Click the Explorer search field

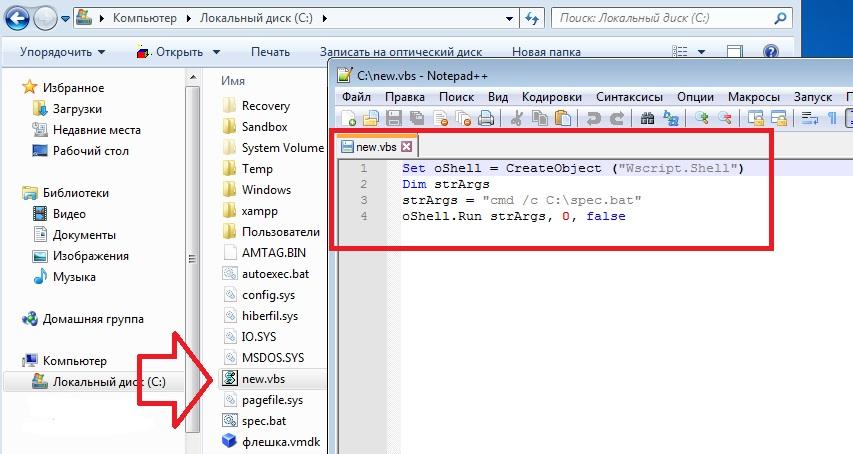pos(660,17)
